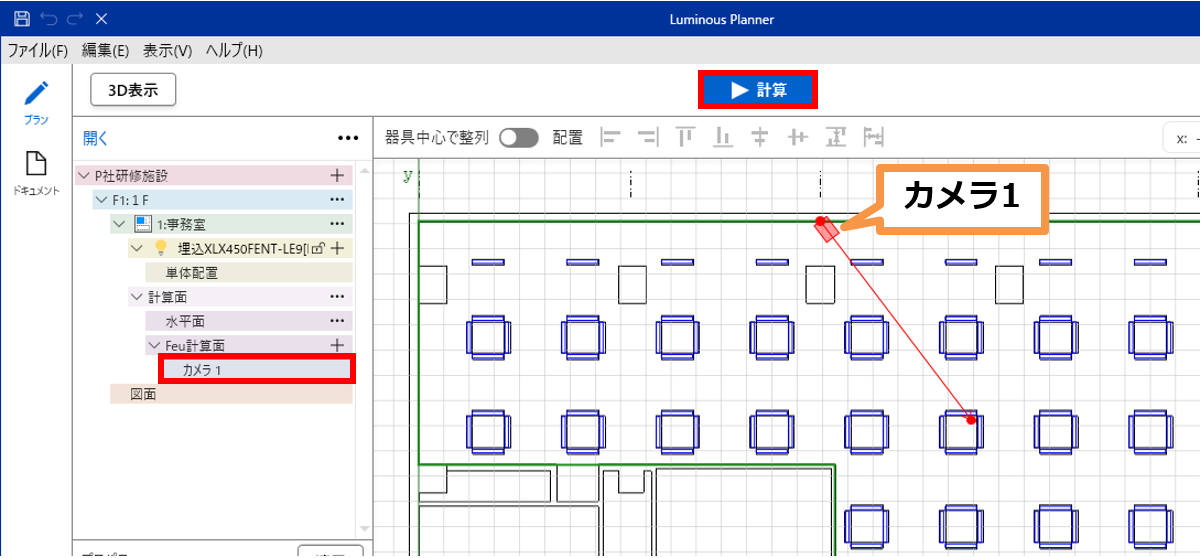Click the 開く link in panel header
This screenshot has width=1201, height=558.
point(96,138)
